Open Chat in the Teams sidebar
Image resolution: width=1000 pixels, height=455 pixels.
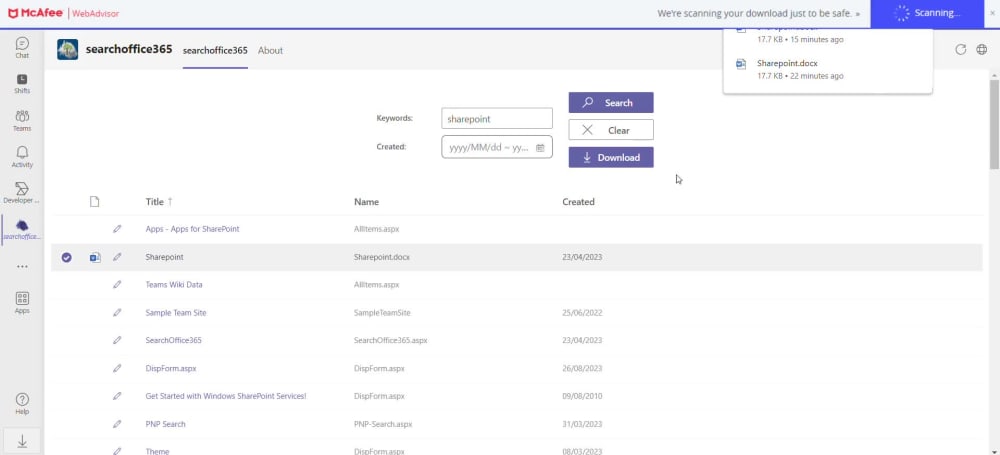[22, 48]
